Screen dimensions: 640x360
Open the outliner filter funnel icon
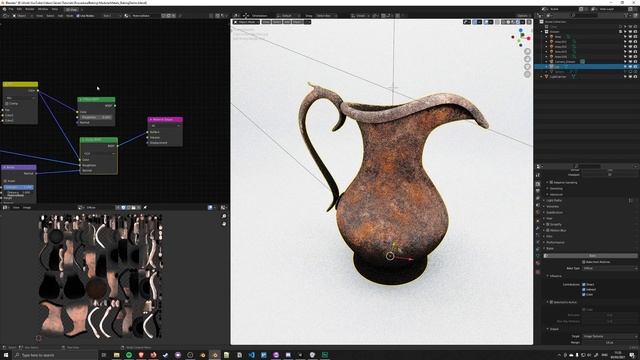627,16
